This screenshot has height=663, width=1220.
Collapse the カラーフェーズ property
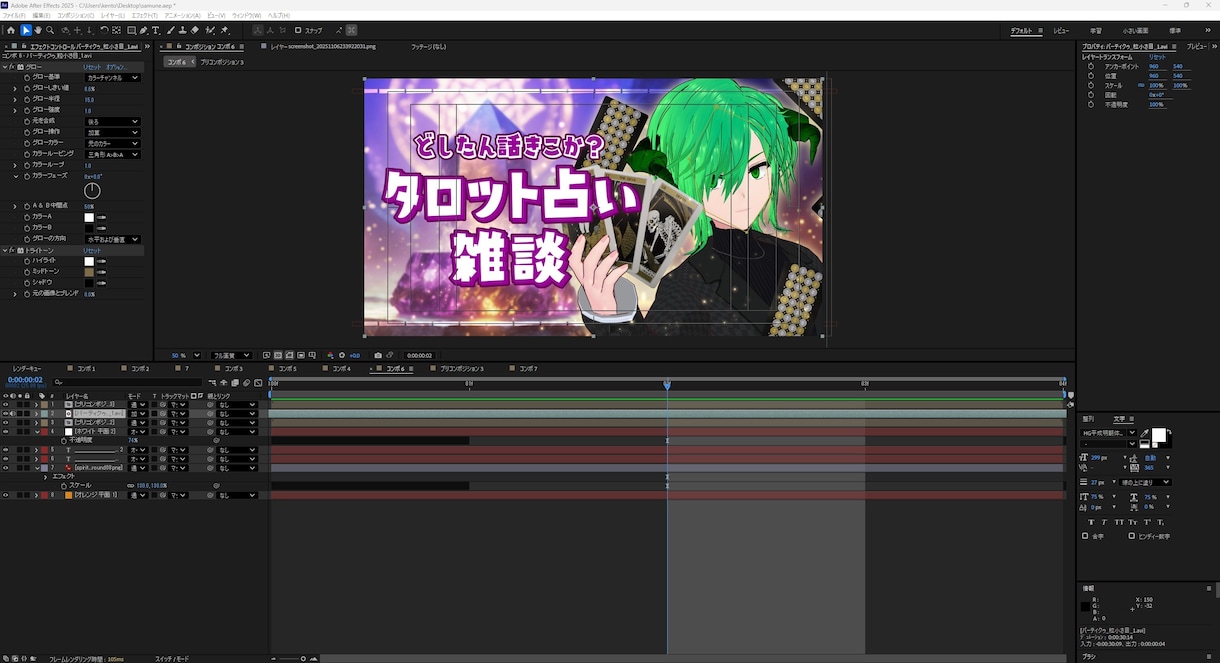(x=15, y=176)
